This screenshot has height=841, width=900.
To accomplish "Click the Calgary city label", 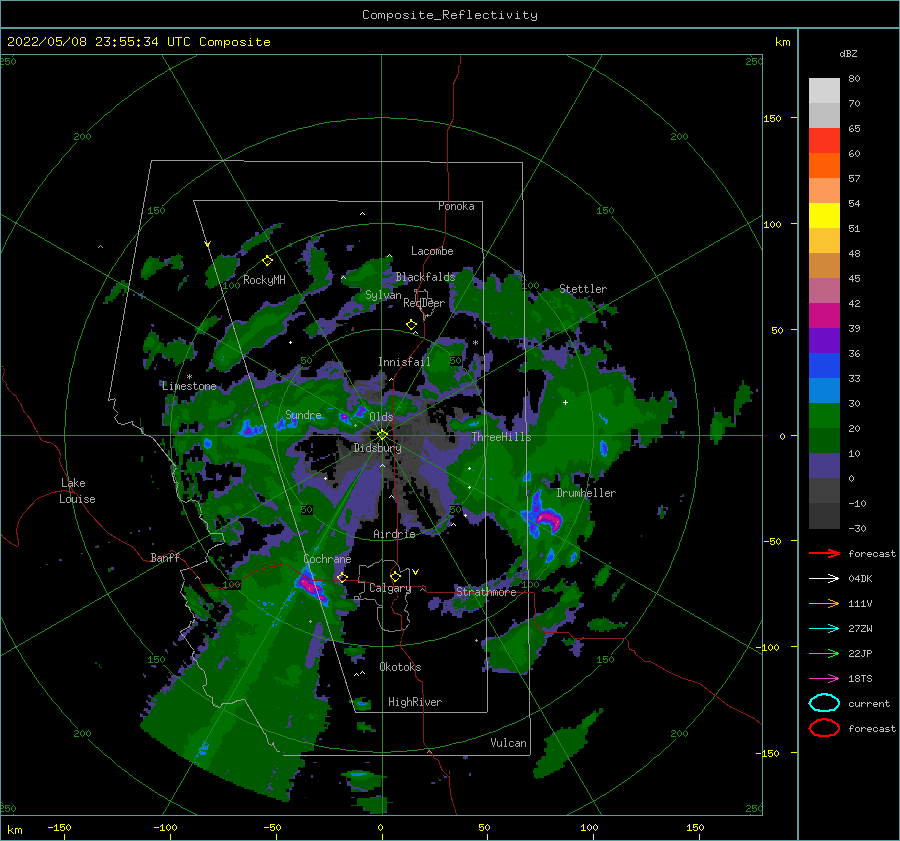I will coord(390,588).
